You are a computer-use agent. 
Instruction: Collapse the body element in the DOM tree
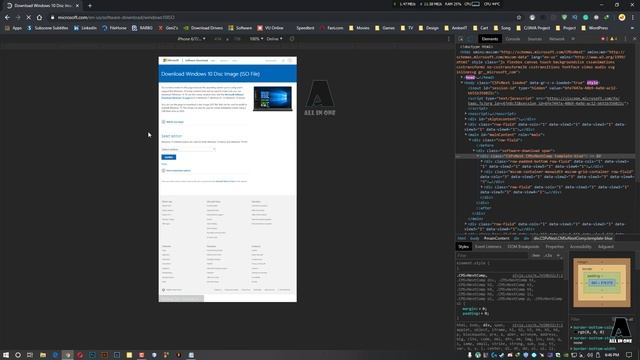pos(462,82)
